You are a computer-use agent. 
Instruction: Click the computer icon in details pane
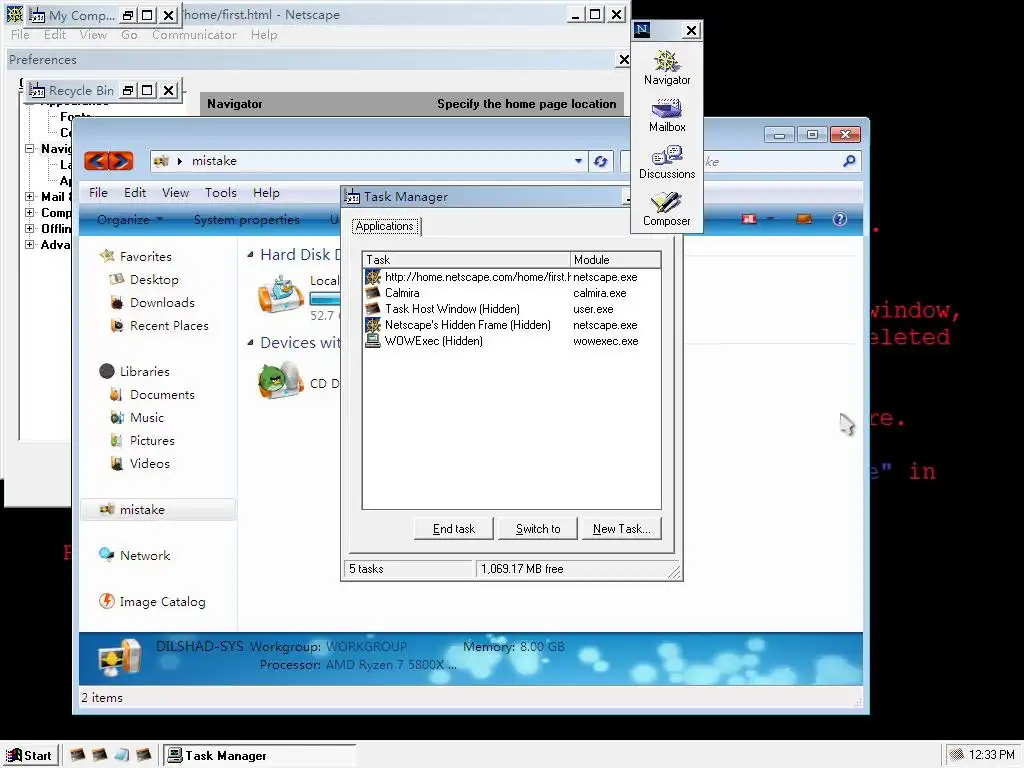coord(120,657)
